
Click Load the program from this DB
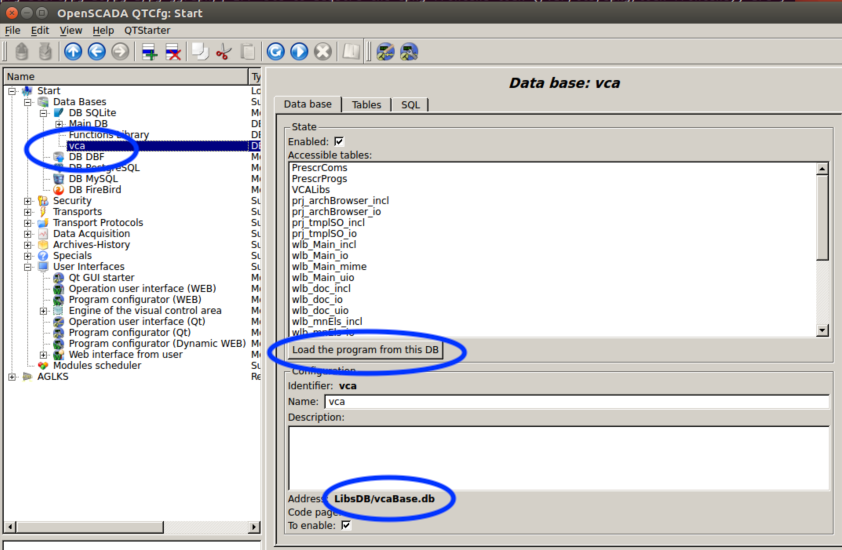[x=365, y=350]
